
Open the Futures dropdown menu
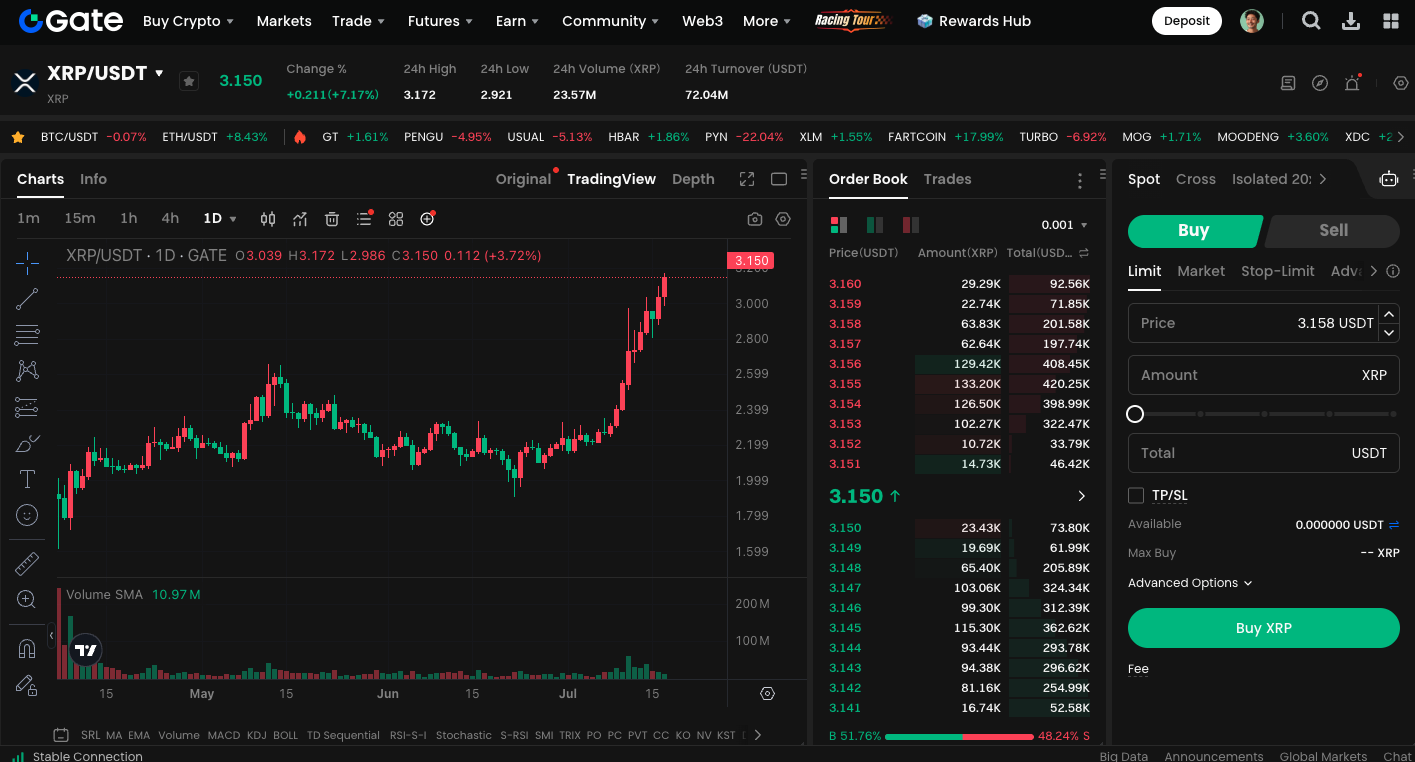tap(441, 21)
